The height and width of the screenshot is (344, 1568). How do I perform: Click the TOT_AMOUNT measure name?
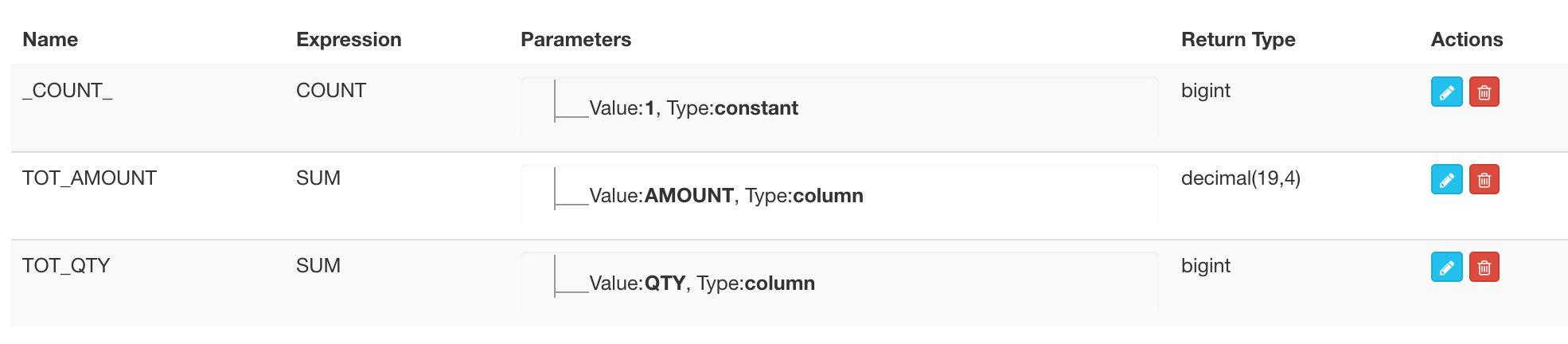89,178
